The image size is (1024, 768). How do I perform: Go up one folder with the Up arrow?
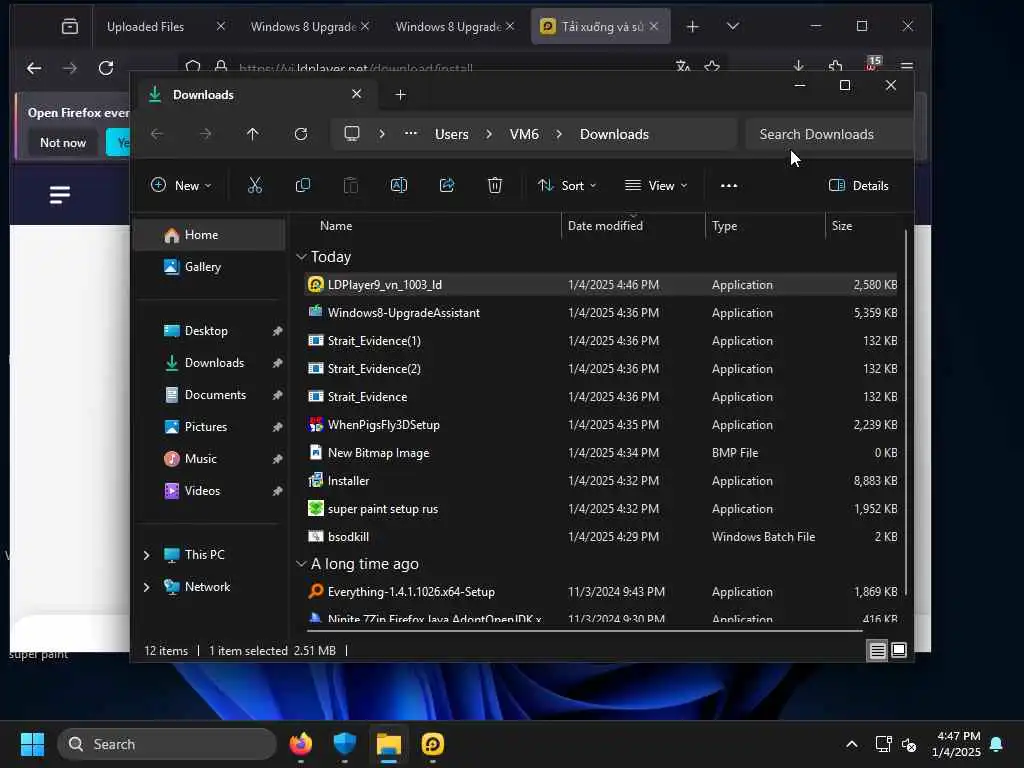pyautogui.click(x=253, y=134)
